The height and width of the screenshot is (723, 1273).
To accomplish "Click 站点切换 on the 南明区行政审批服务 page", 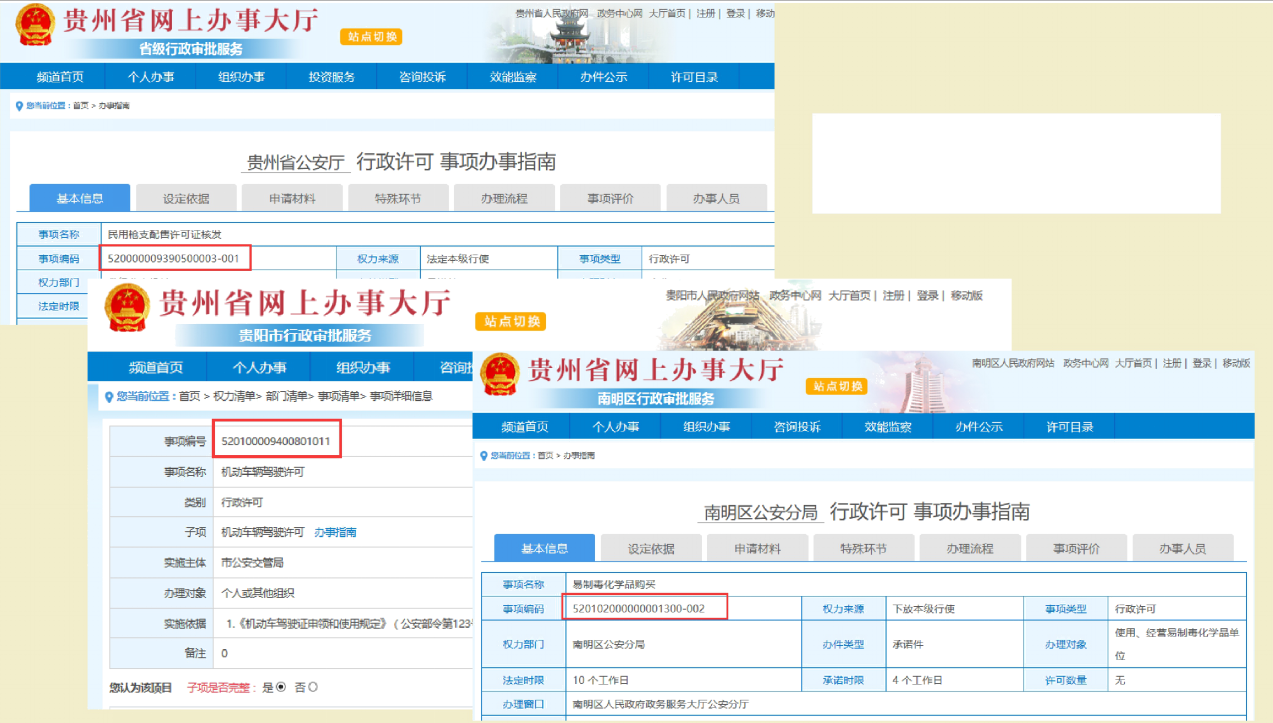I will pyautogui.click(x=837, y=386).
